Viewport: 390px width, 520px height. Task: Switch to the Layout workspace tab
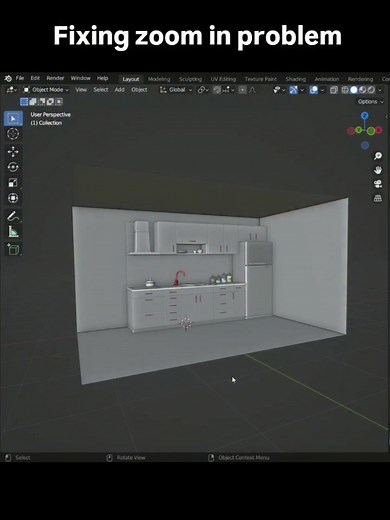[131, 79]
